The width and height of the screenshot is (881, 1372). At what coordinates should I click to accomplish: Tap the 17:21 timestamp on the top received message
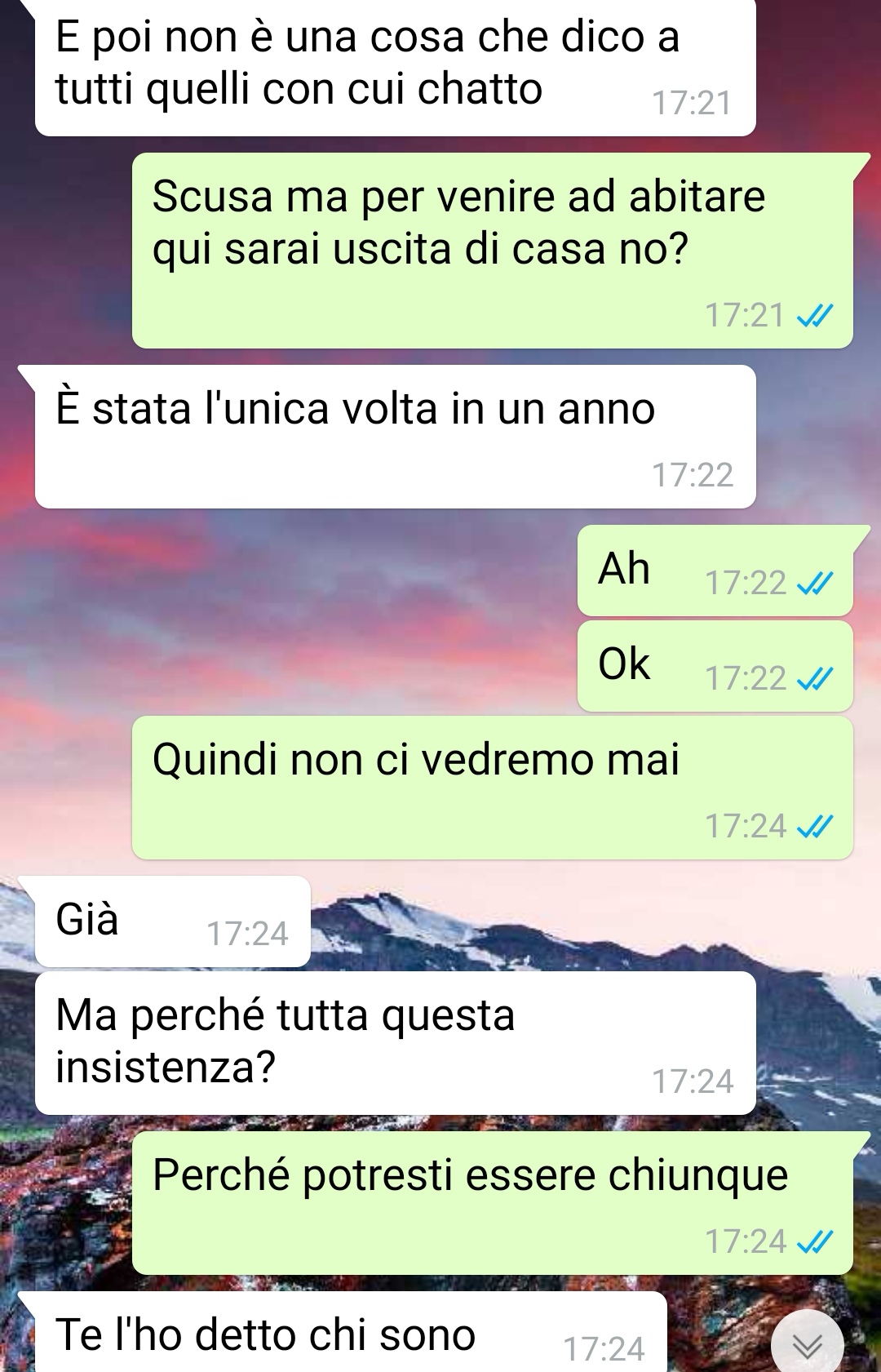pyautogui.click(x=692, y=104)
